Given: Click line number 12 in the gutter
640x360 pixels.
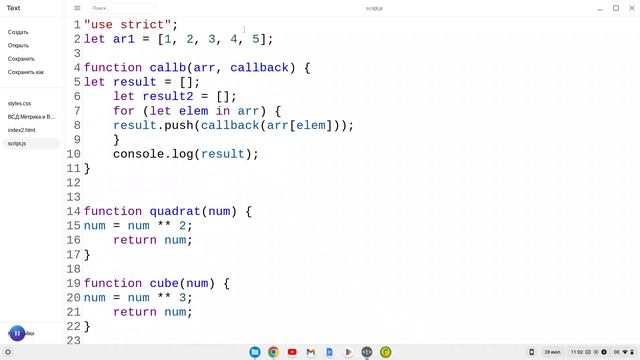Looking at the screenshot, I should [x=73, y=183].
